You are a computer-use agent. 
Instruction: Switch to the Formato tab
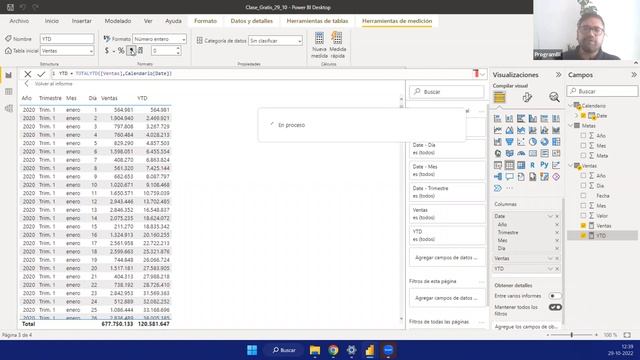coord(205,21)
